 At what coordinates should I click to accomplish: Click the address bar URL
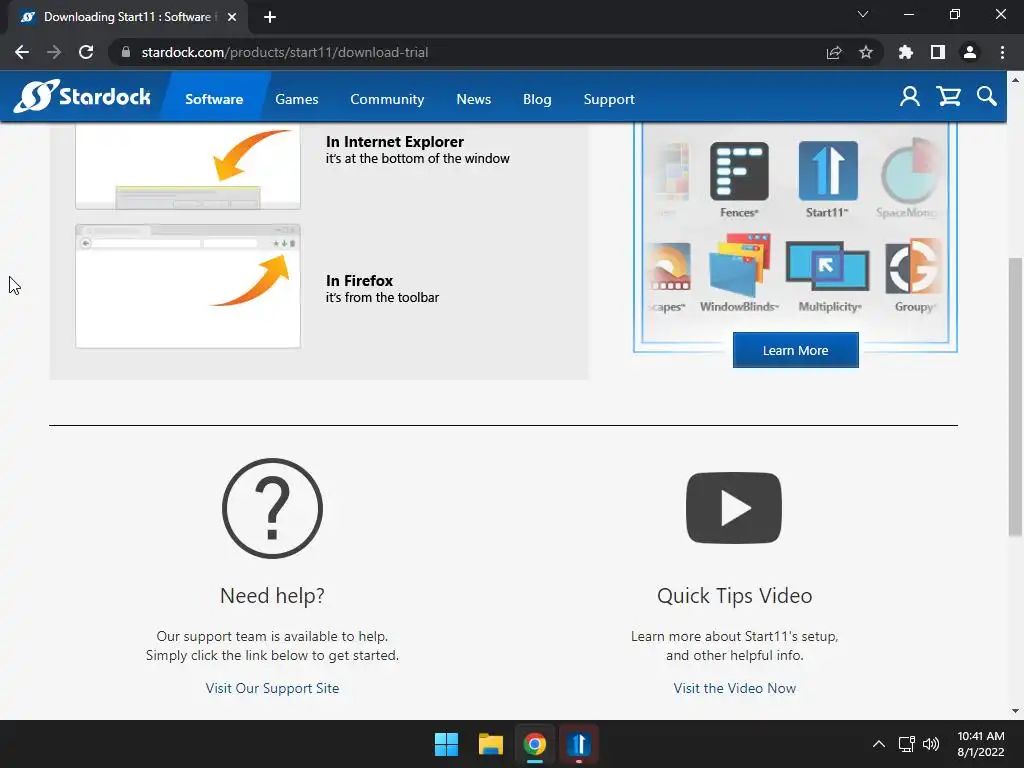[285, 52]
